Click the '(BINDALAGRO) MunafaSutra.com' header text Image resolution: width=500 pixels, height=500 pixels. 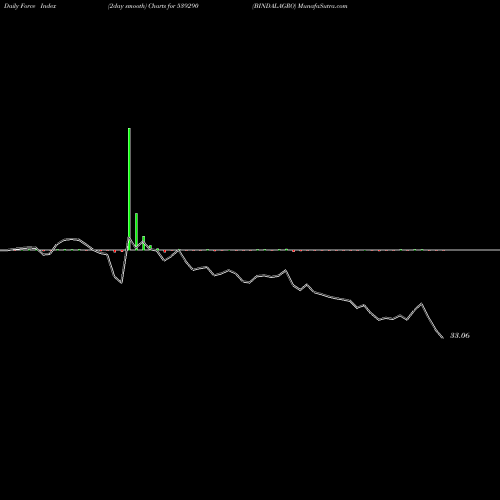pyautogui.click(x=300, y=6)
